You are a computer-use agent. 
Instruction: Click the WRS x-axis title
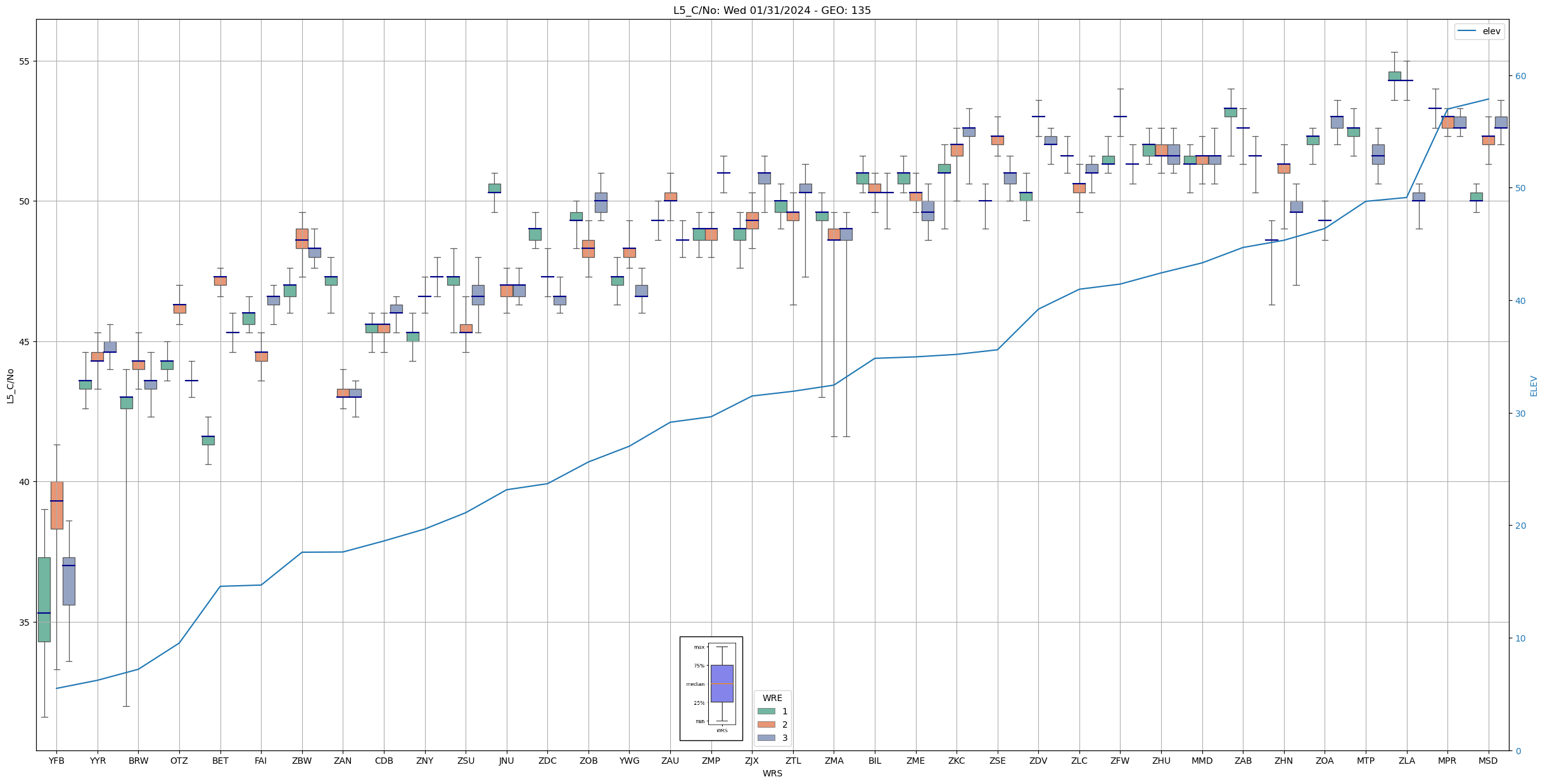point(772,773)
